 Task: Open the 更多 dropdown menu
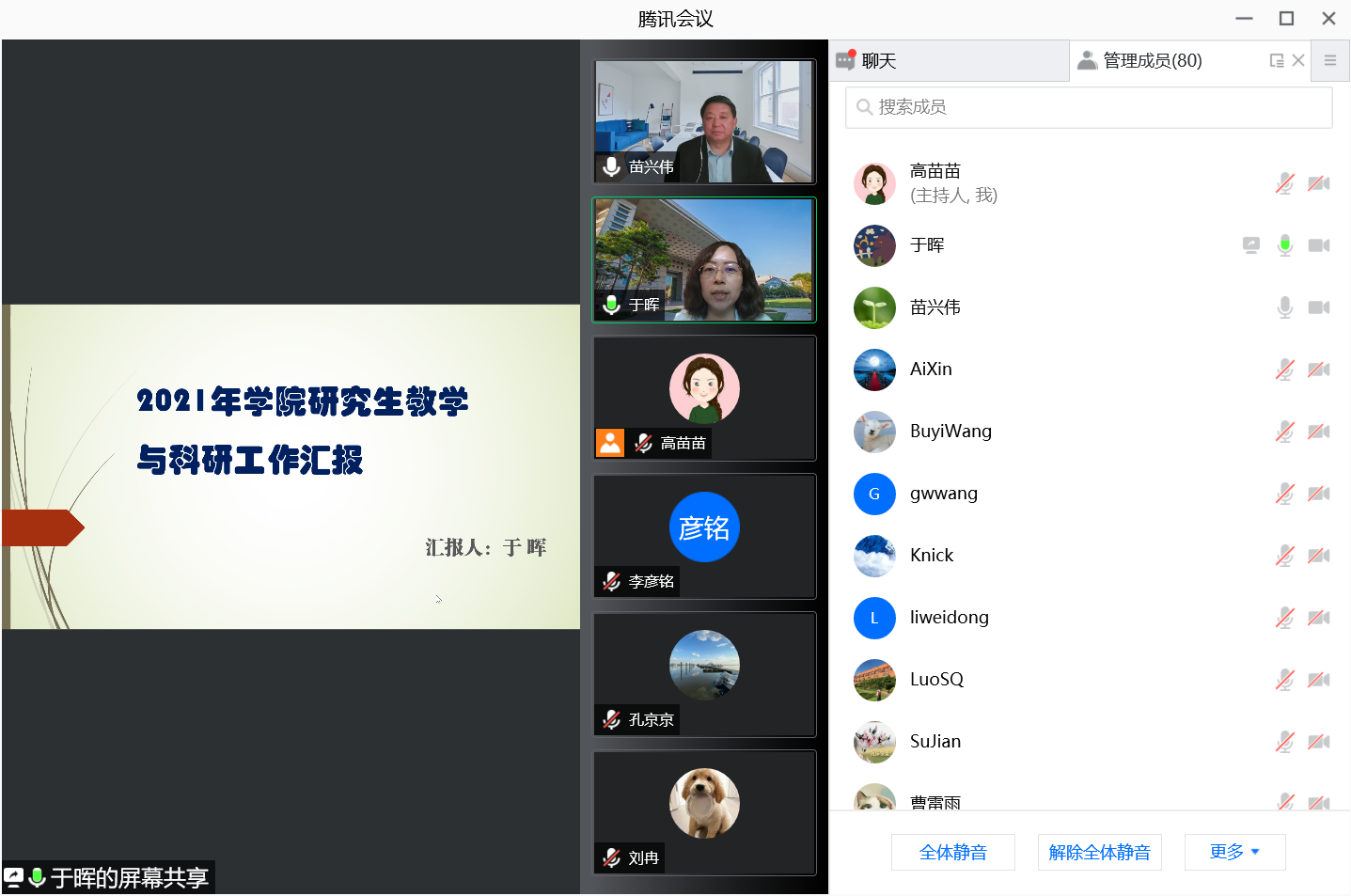click(1234, 852)
